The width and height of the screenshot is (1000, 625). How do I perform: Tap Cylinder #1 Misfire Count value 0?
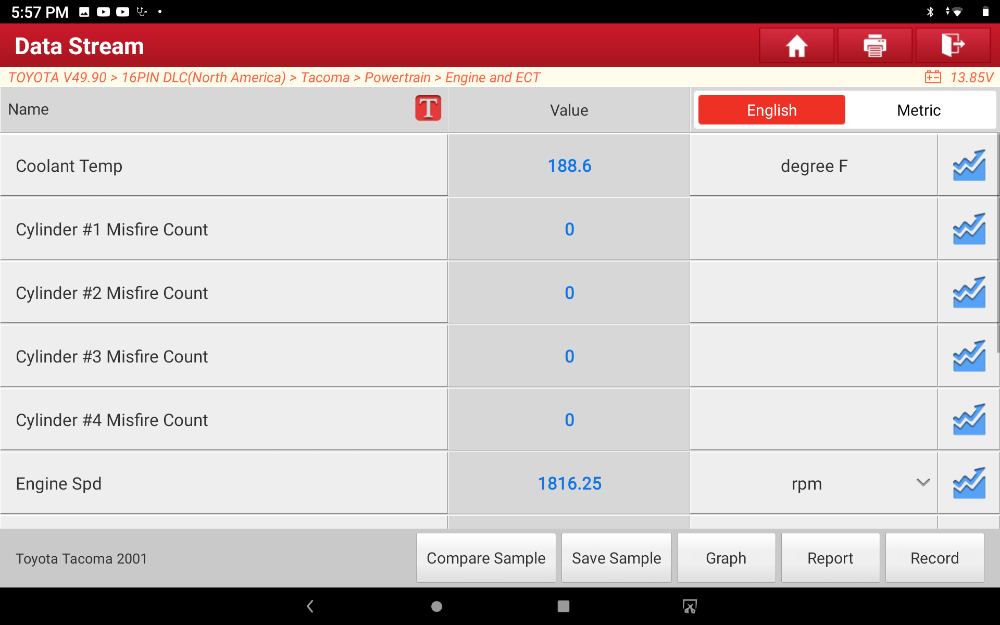[x=570, y=230]
